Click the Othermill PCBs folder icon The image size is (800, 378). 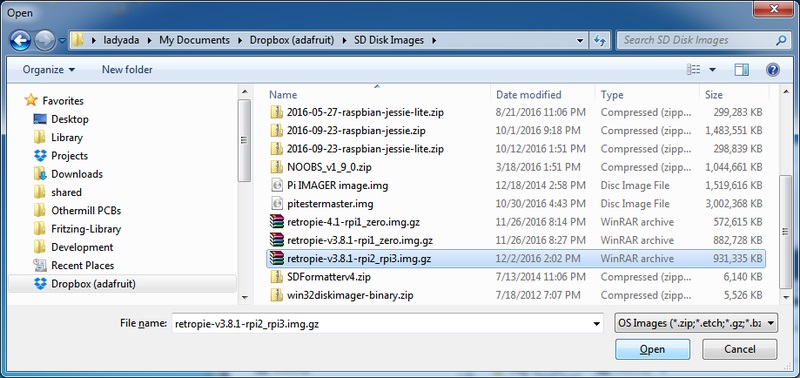coord(40,210)
